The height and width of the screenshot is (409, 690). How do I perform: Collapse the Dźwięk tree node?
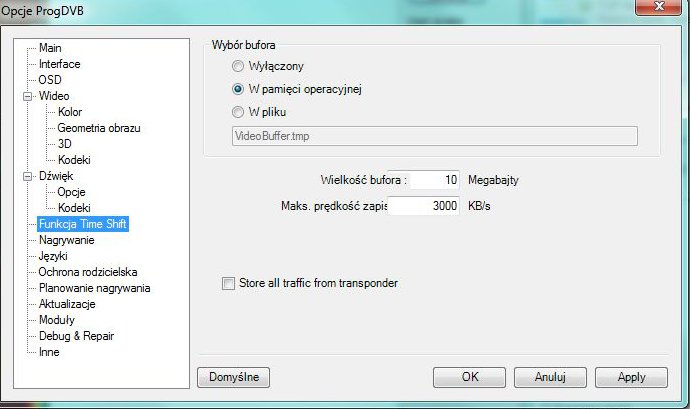[27, 177]
